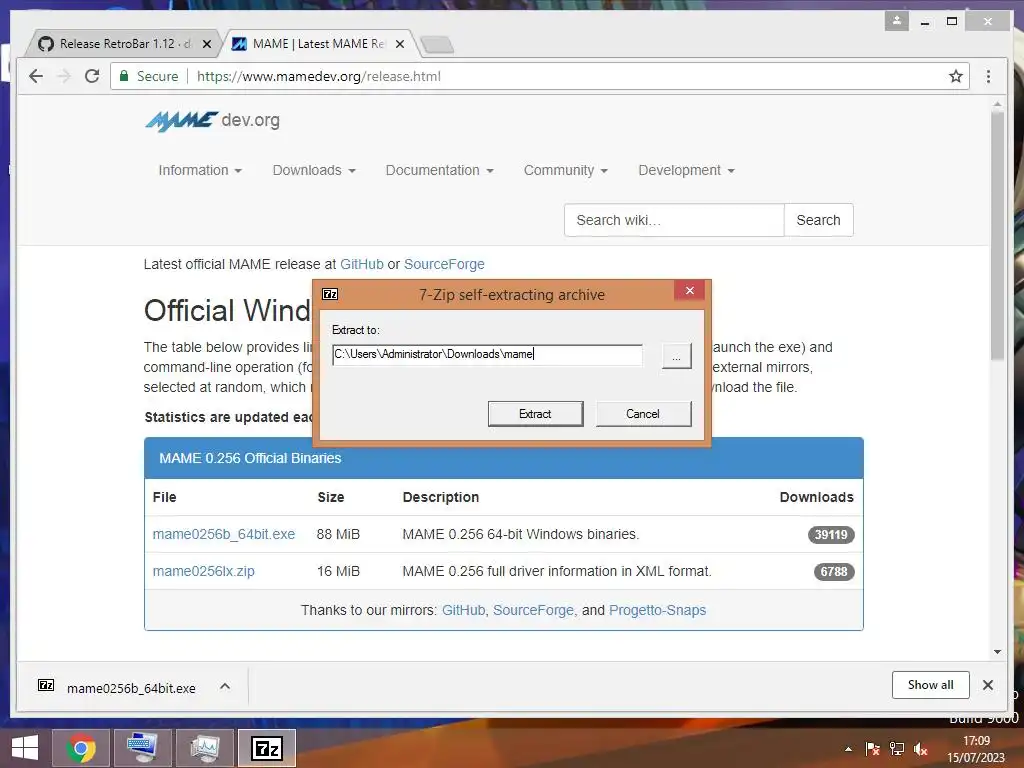Click the page vertical scrollbar thumb
The image size is (1024, 768).
(997, 235)
